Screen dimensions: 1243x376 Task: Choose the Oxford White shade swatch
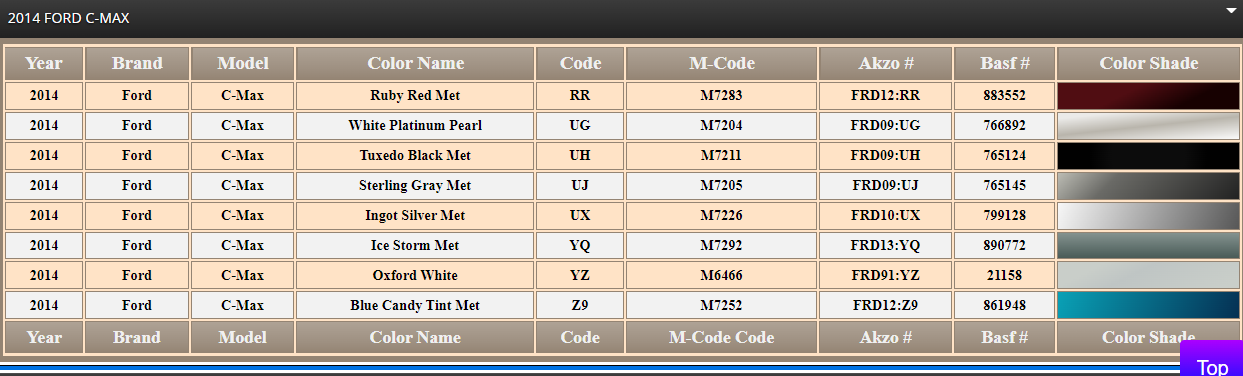[1148, 276]
